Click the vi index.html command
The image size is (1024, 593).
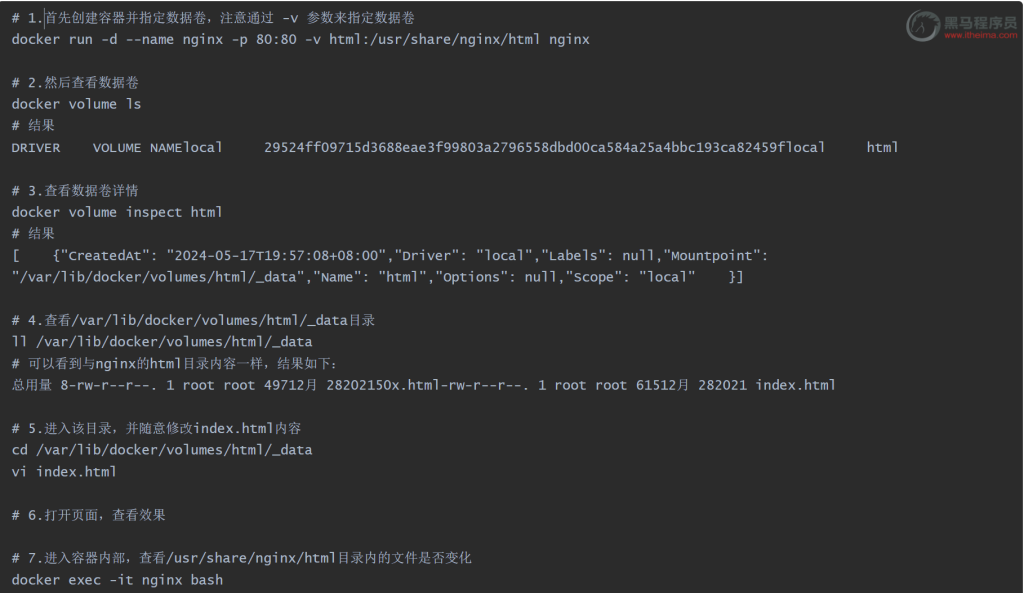point(64,471)
